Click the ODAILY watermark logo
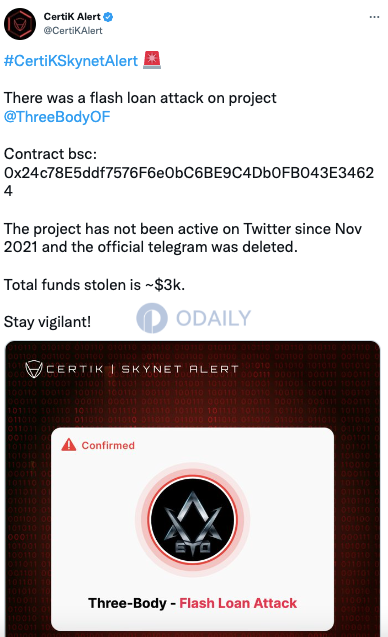The width and height of the screenshot is (388, 637). tap(152, 318)
